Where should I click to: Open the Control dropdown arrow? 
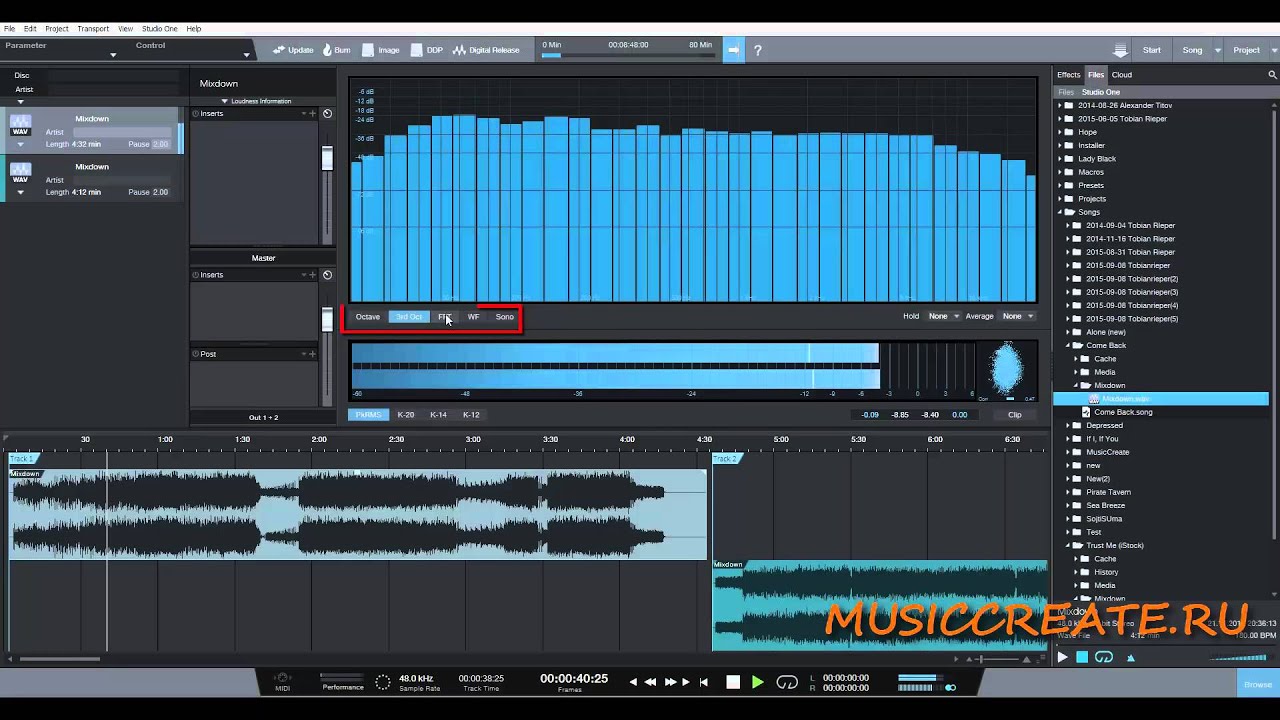(246, 55)
